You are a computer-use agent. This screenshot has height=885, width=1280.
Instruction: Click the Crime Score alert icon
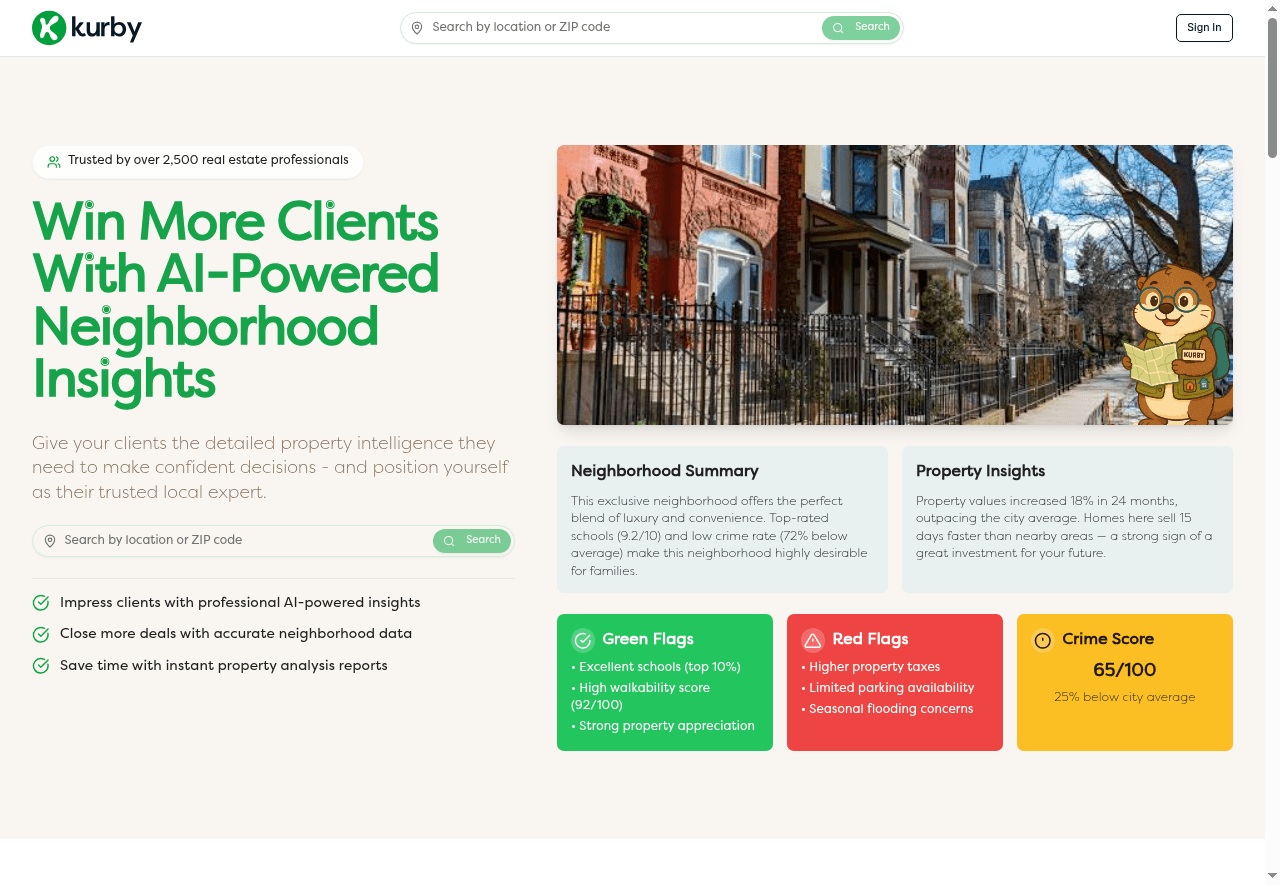[x=1043, y=640]
